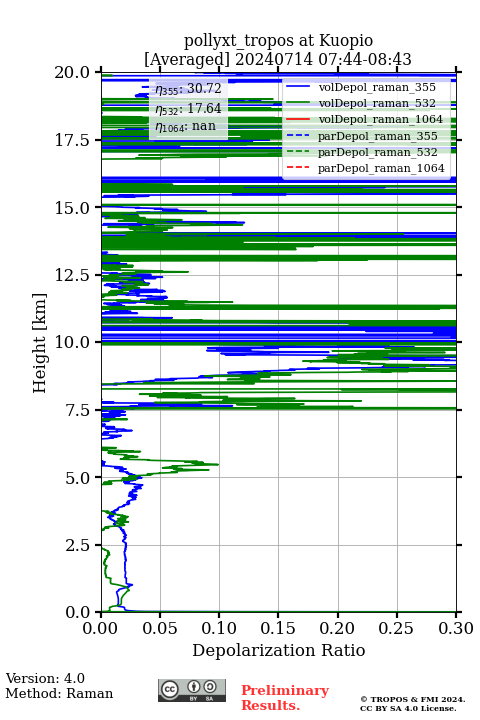Screen dimensions: 480x720
Task: Click the 0.15 tick on the x-axis
Action: (x=278, y=628)
